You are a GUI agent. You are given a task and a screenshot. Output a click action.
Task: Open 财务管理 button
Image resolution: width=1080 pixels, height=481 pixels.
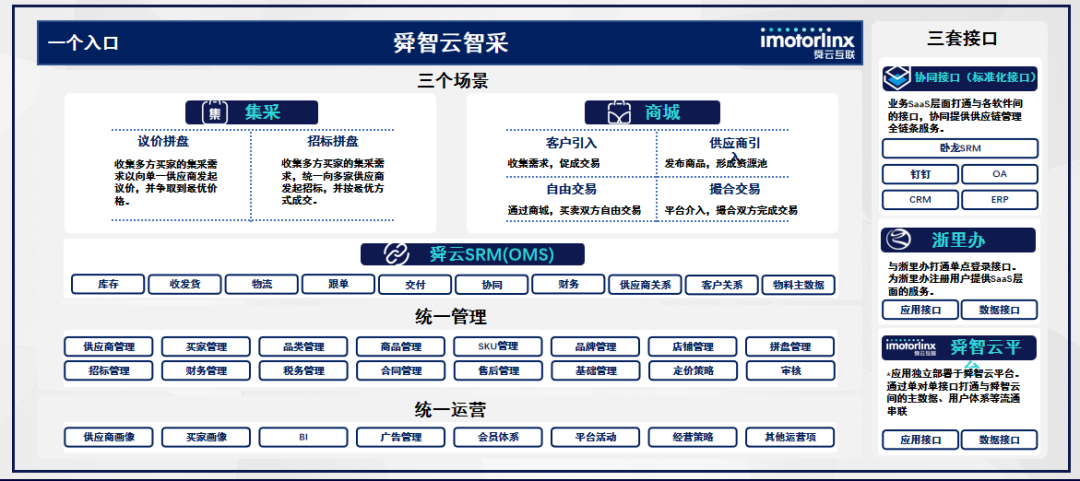206,371
